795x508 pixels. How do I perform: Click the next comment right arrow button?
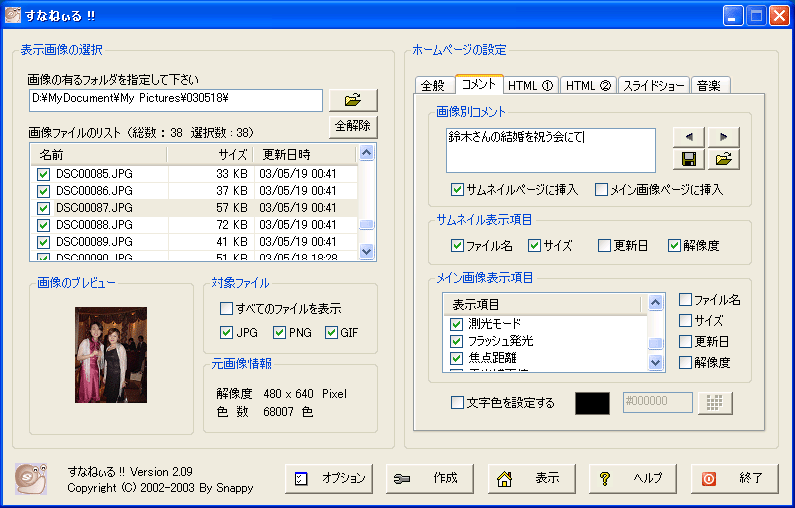tap(724, 137)
